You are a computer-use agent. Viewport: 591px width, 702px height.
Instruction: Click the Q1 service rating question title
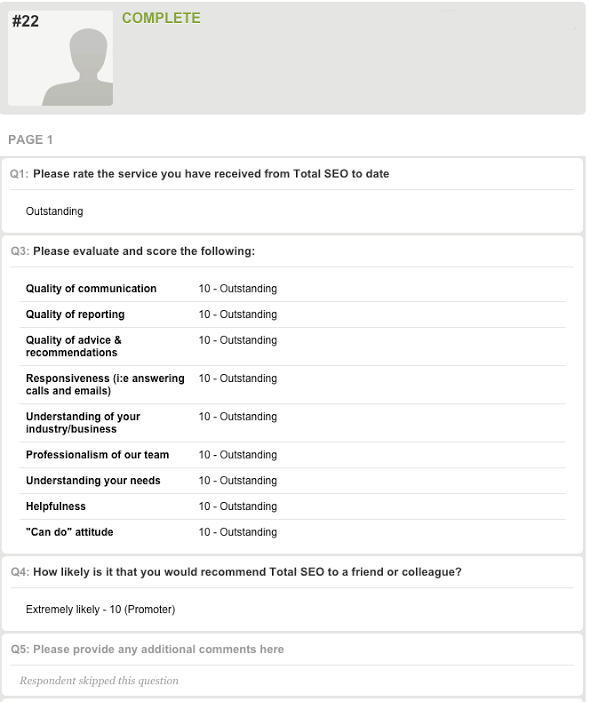click(200, 174)
